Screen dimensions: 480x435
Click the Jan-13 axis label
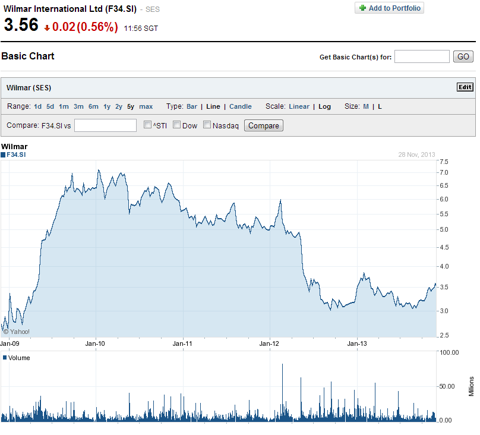(x=357, y=344)
